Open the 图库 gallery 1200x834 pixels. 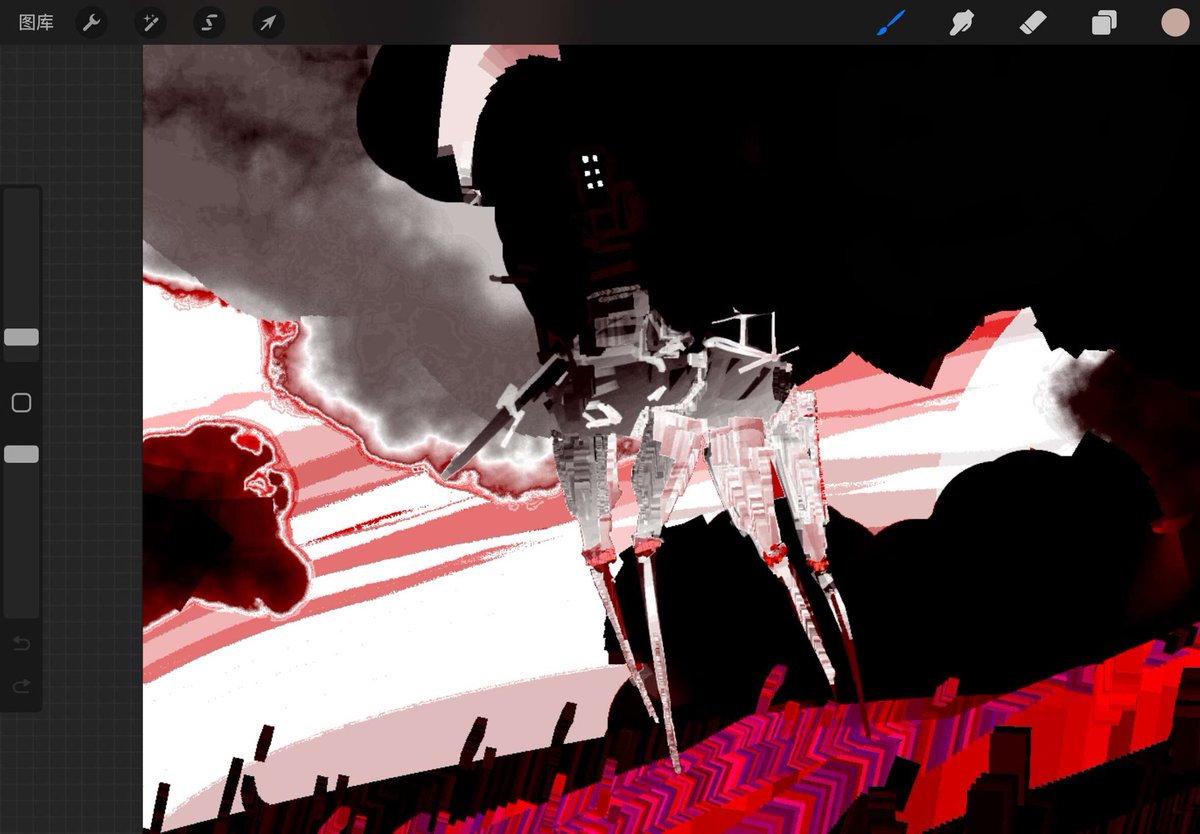tap(36, 22)
